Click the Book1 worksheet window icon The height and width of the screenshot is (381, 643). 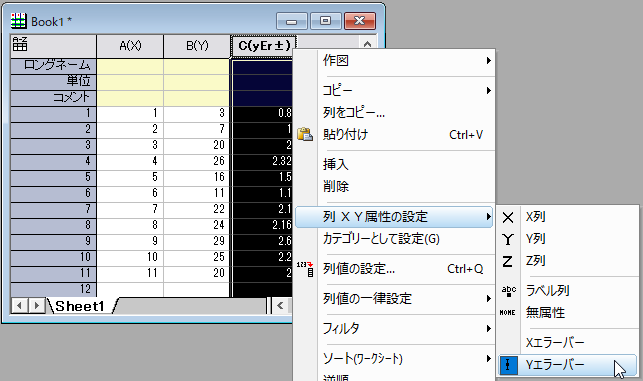(x=19, y=21)
